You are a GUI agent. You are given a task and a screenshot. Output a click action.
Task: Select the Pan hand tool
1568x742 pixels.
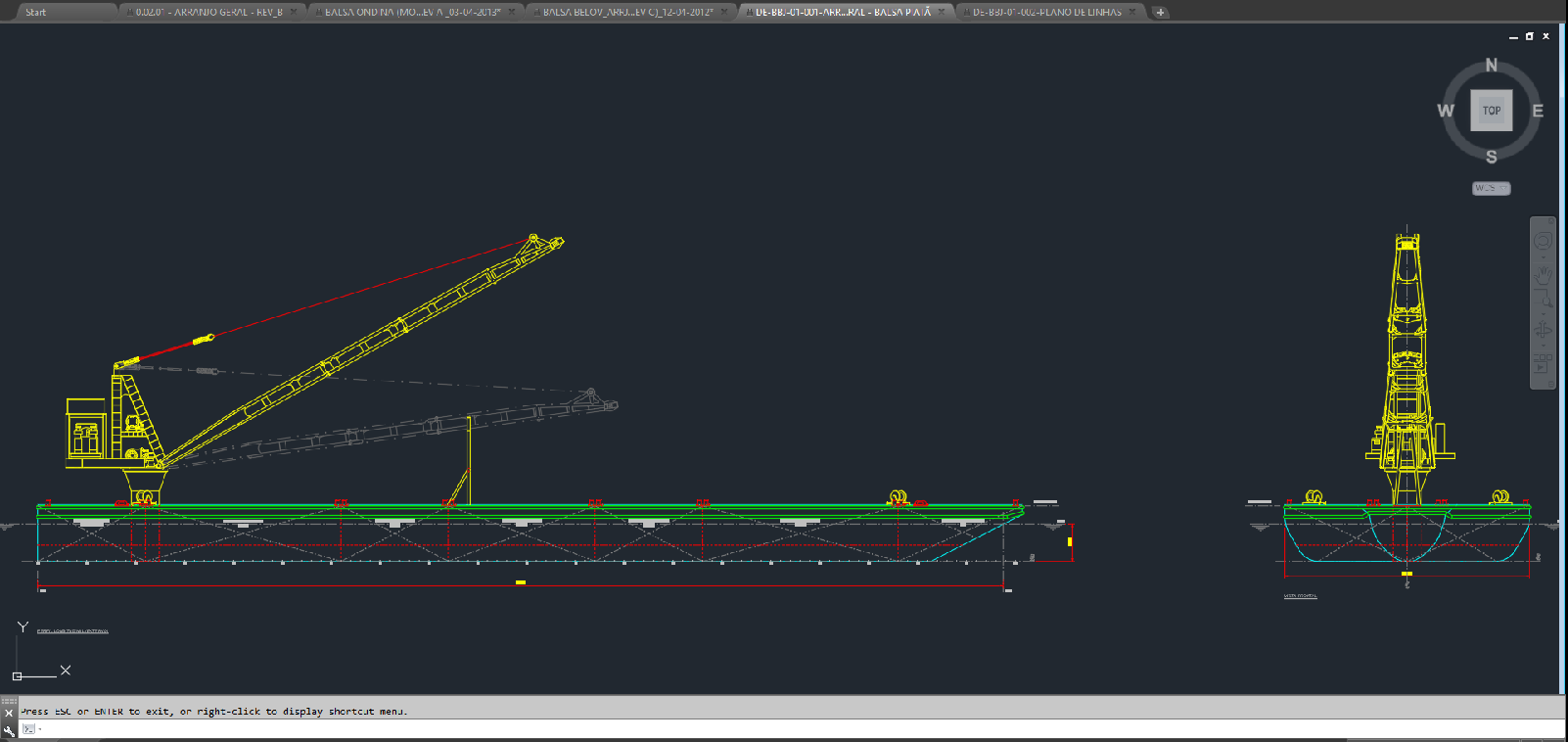click(1543, 275)
